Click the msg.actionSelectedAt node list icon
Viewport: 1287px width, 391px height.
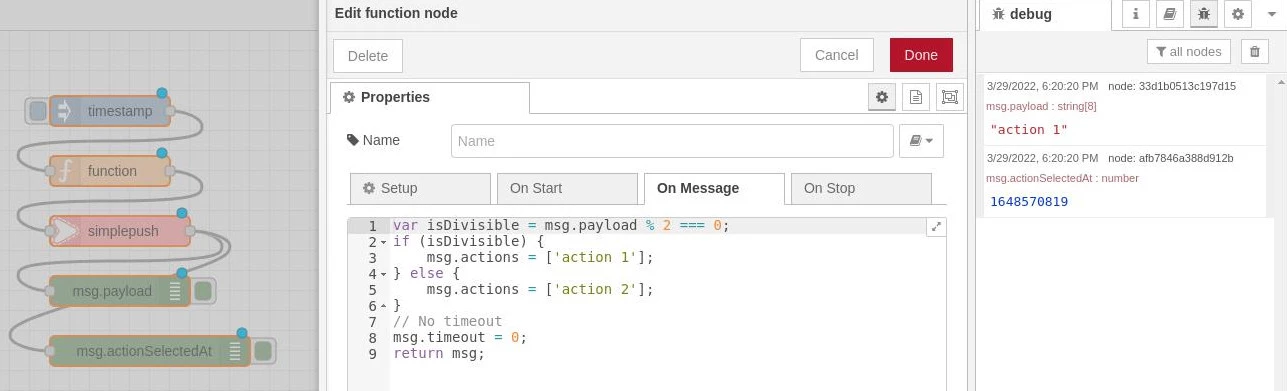click(x=235, y=351)
